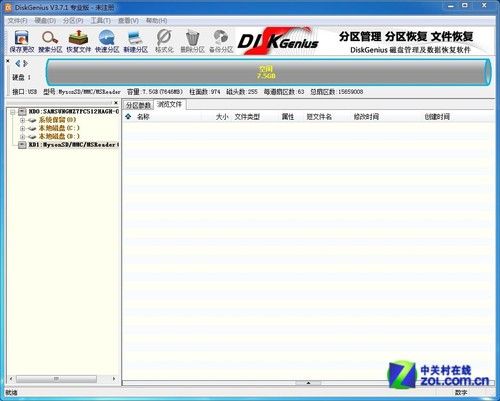Viewport: 500px width, 401px height.
Task: Click the tree scrollbar right arrow
Action: [114, 379]
